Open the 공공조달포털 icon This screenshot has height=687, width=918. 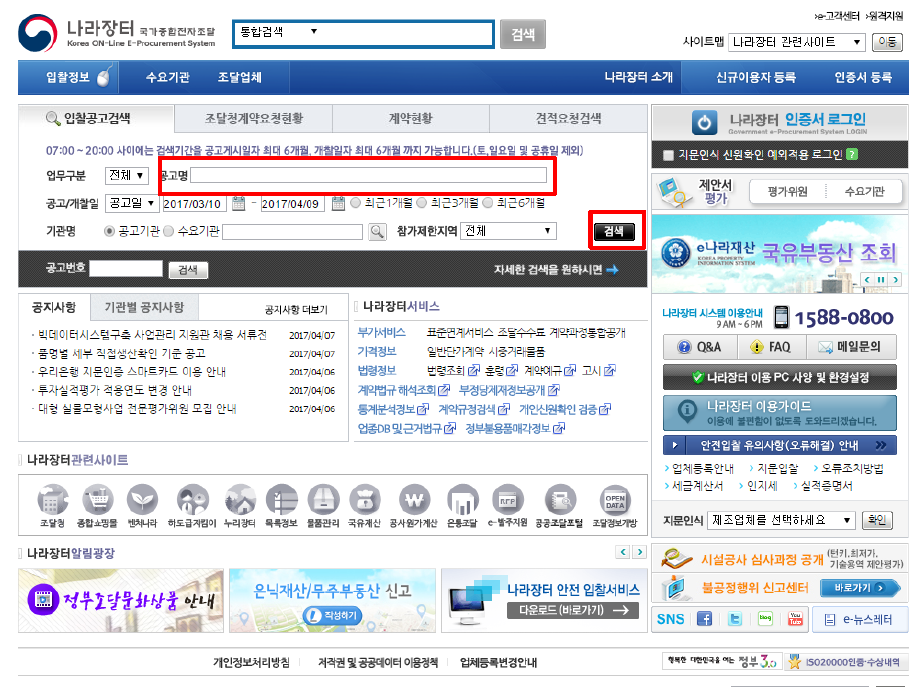click(x=560, y=501)
